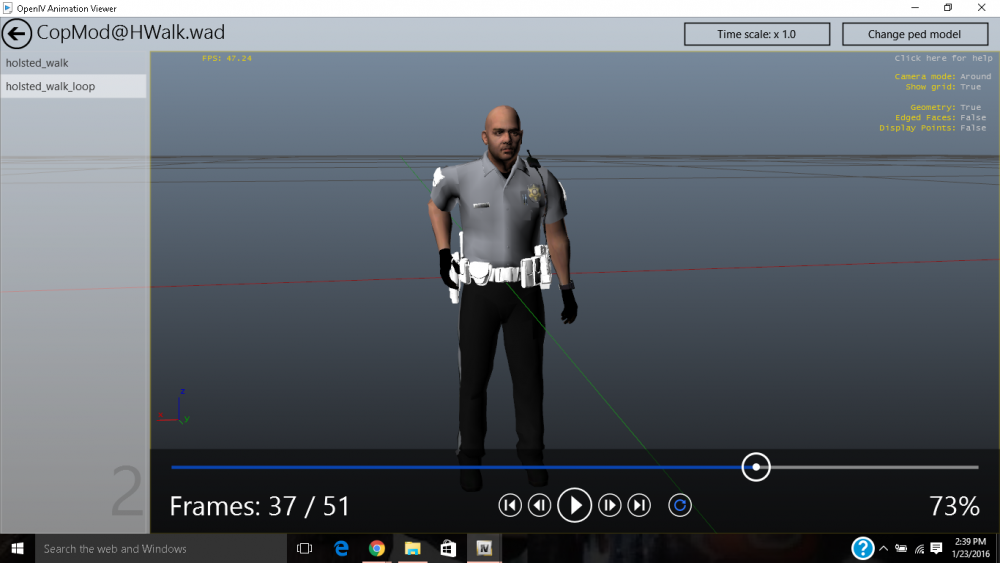
Task: Toggle the Show grid option
Action: coord(943,87)
